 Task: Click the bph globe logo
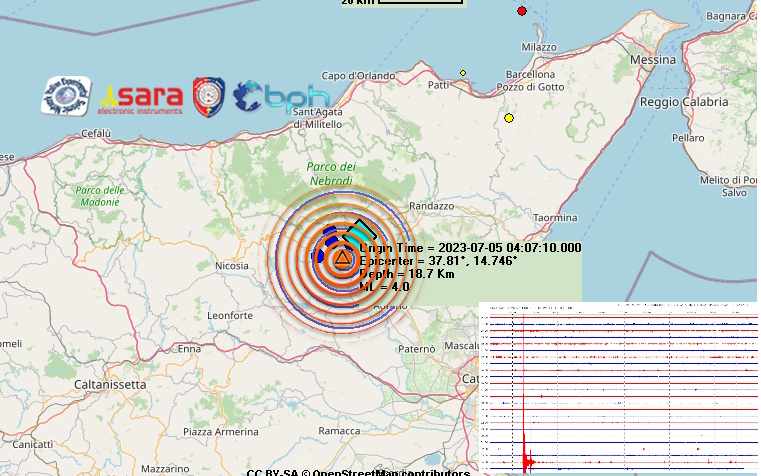281,96
